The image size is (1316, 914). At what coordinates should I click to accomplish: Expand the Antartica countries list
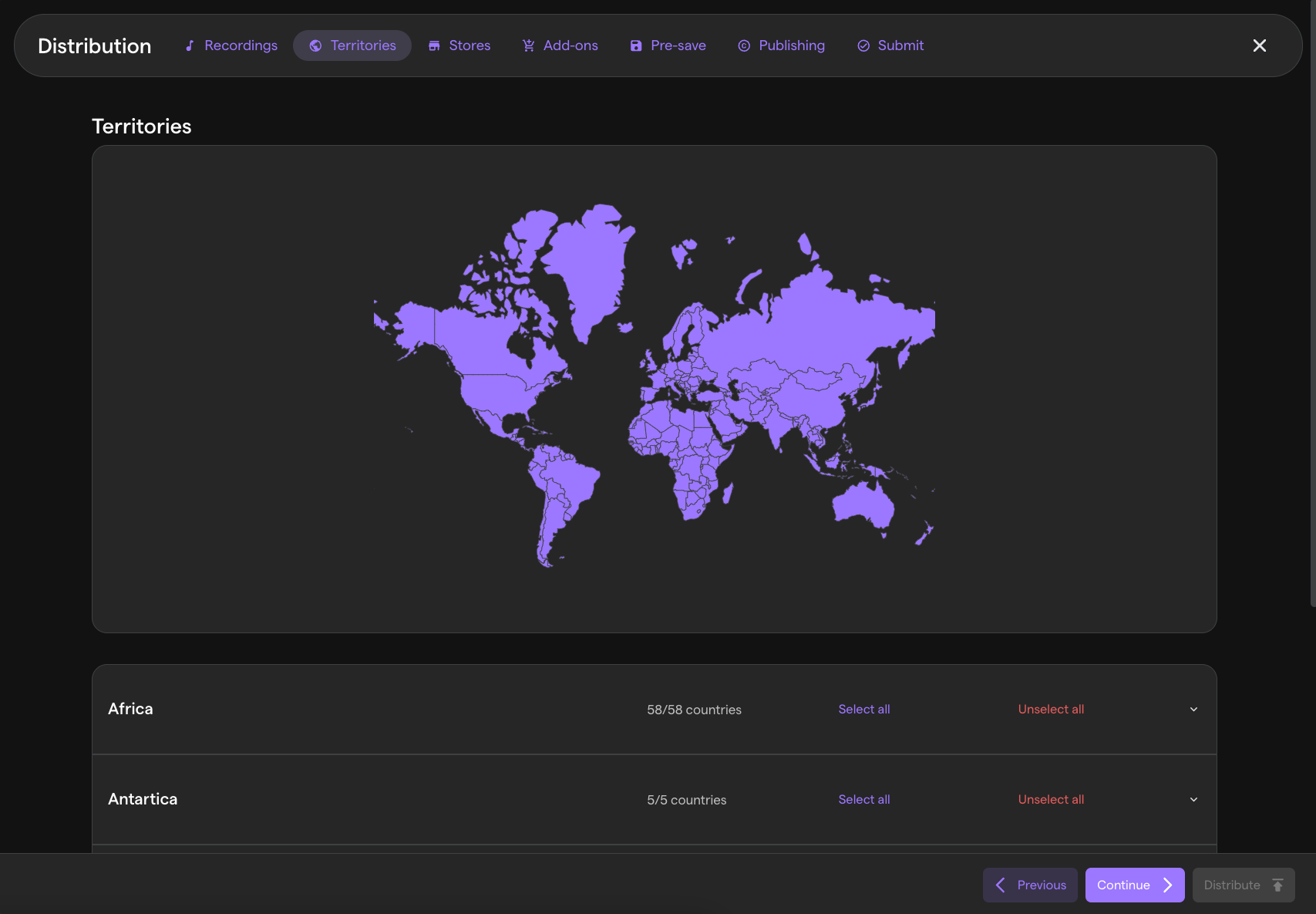(1193, 800)
